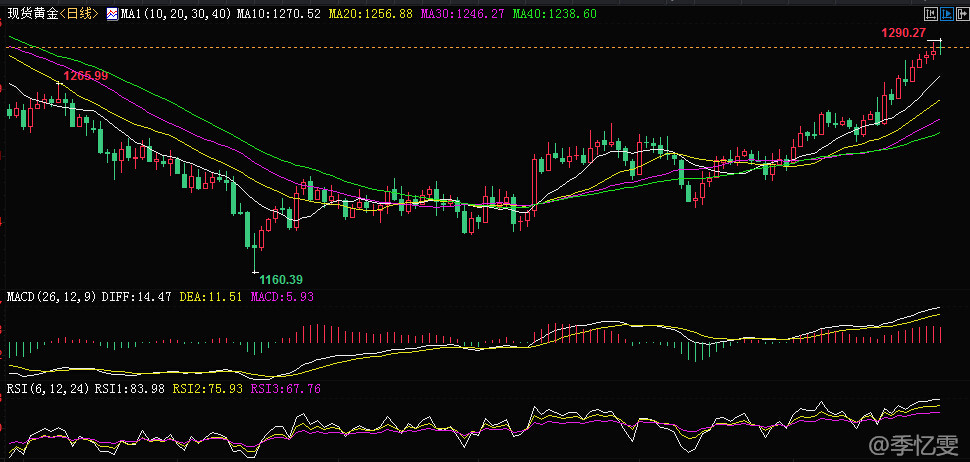Click the 1265.99 price label
Viewport: 970px width, 462px height.
(x=86, y=76)
